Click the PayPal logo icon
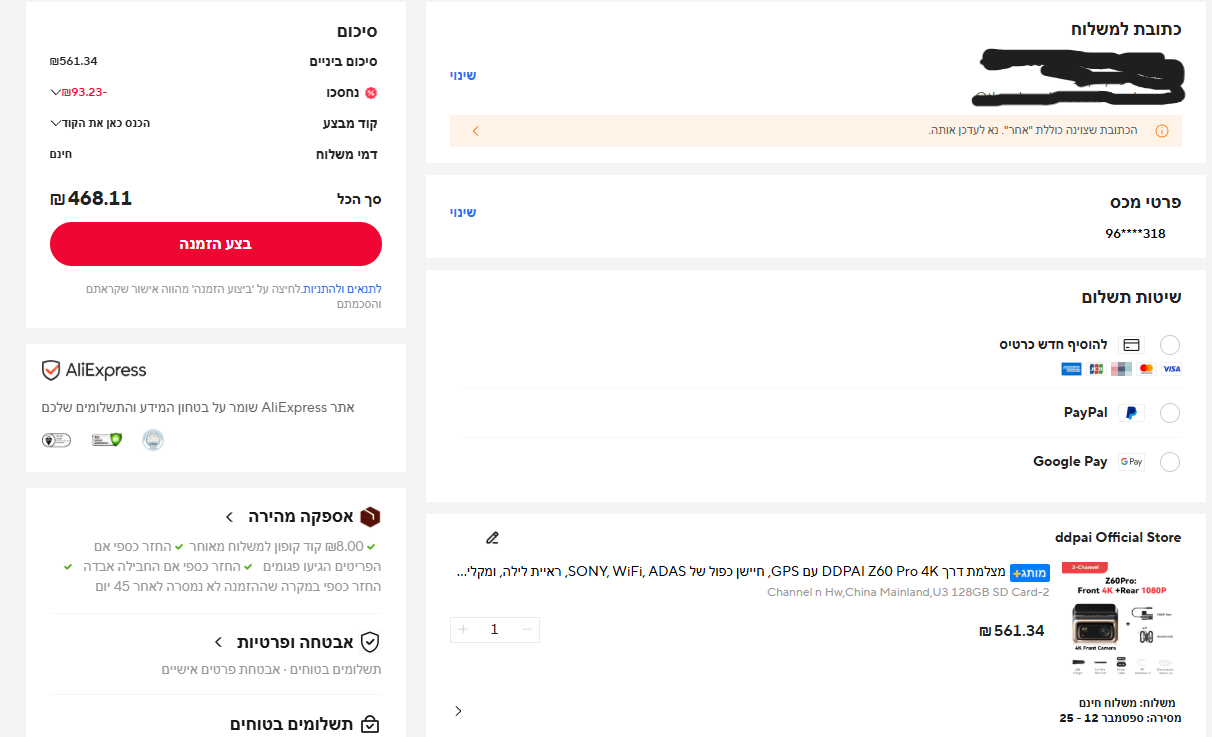1212x737 pixels. pos(1131,413)
